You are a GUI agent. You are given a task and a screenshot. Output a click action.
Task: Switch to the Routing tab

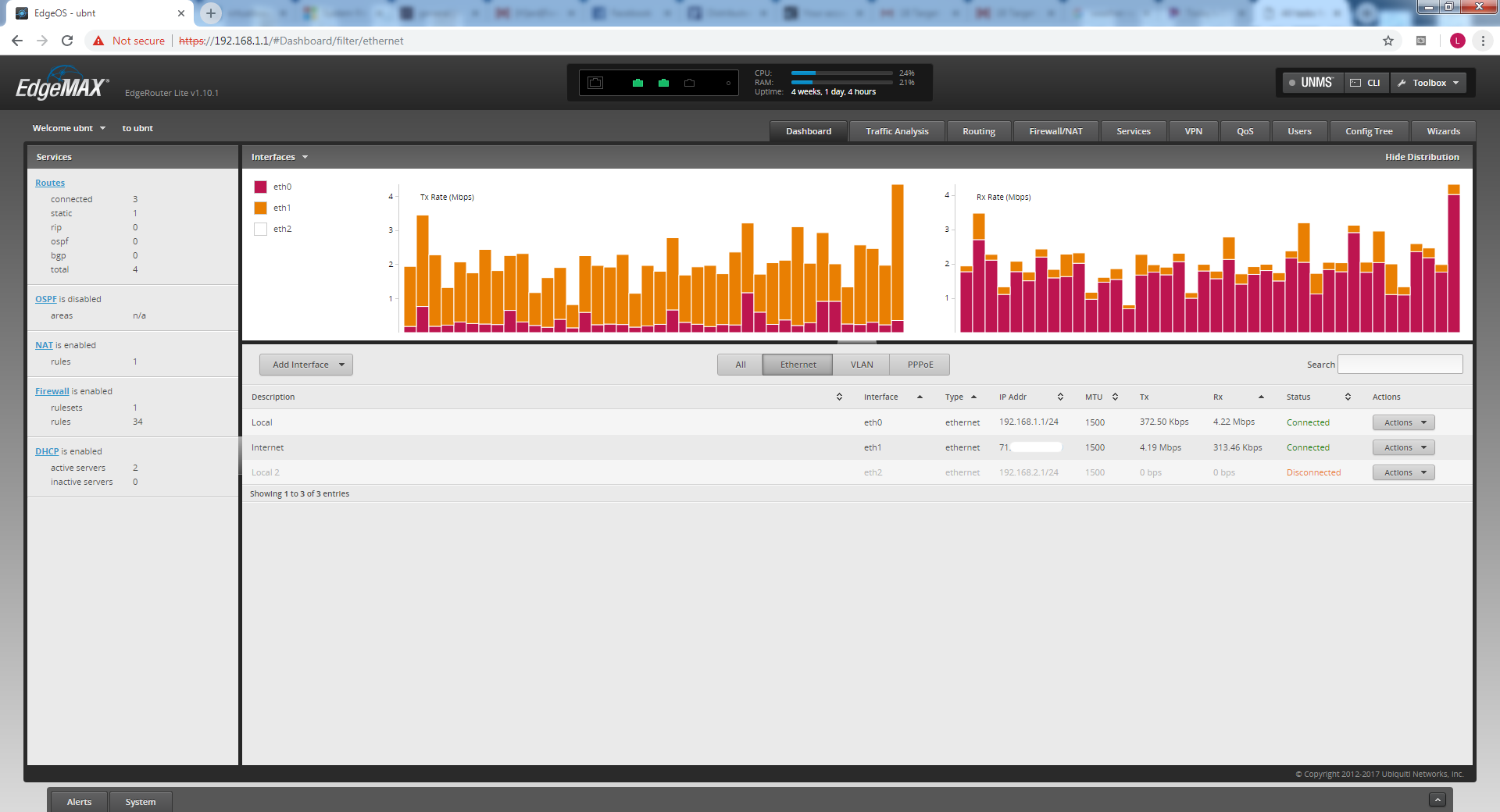point(979,131)
